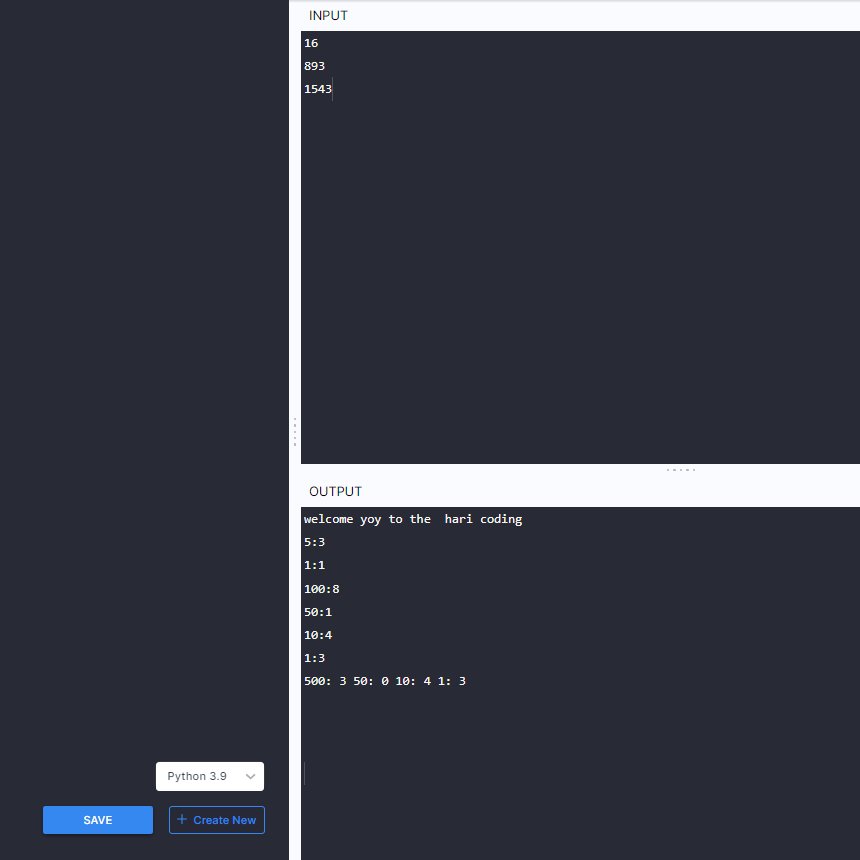Click the SAVE button
860x860 pixels.
[x=98, y=819]
